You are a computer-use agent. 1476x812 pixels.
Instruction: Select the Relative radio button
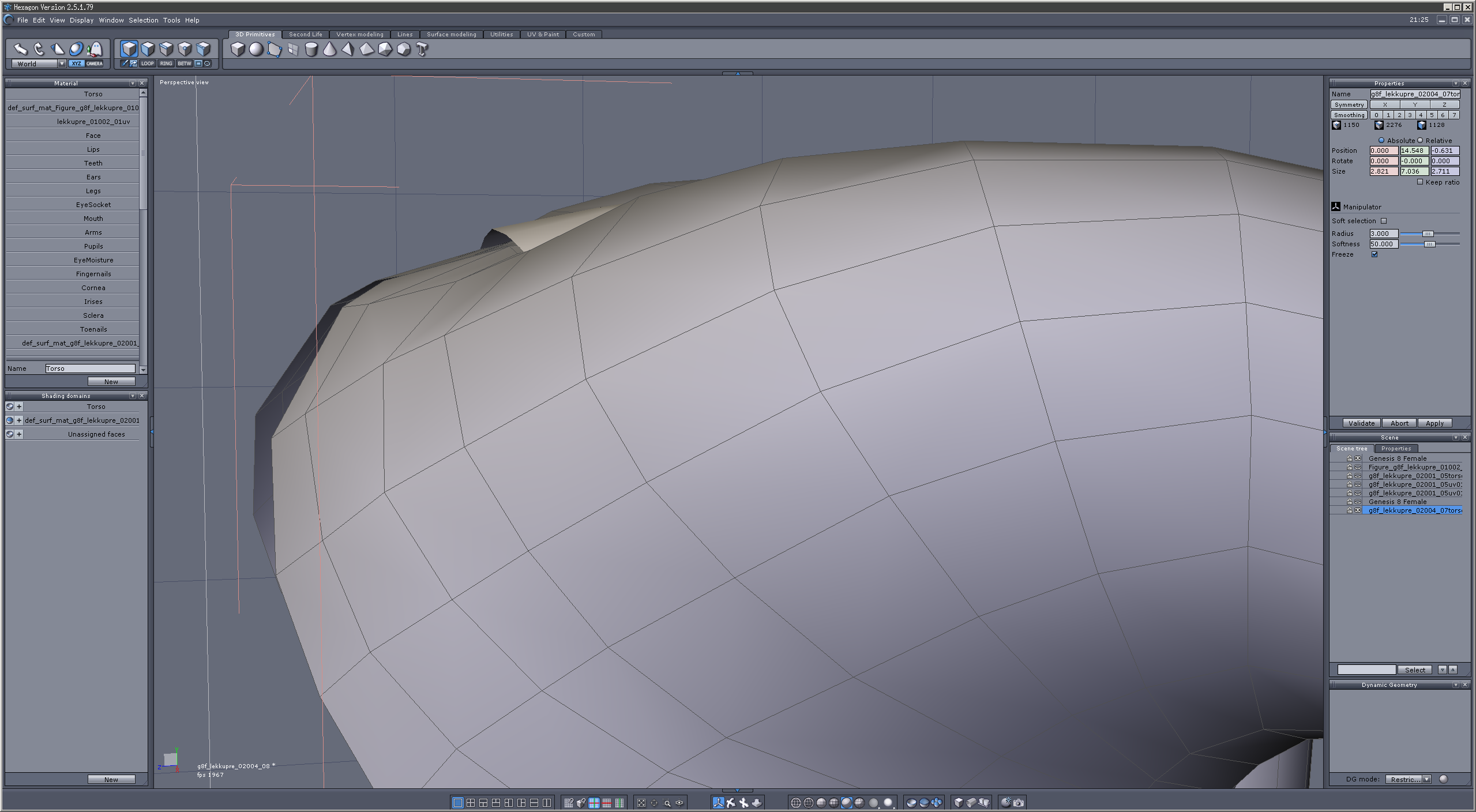pos(1421,140)
